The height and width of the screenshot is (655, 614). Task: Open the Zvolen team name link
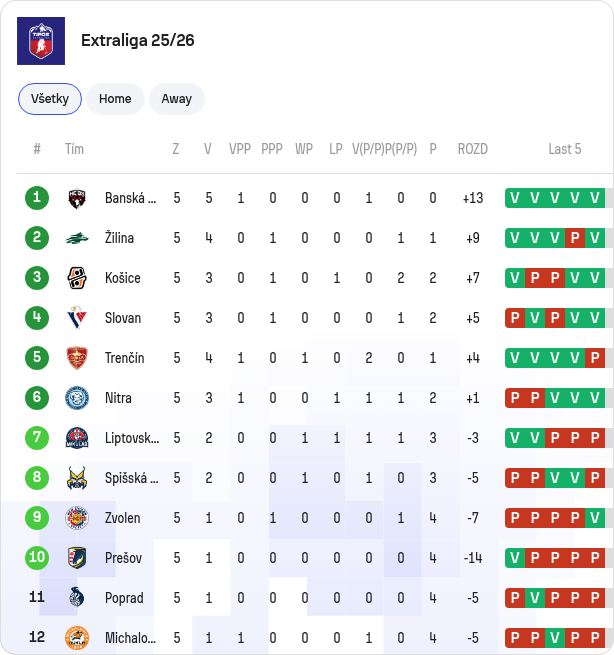point(122,518)
